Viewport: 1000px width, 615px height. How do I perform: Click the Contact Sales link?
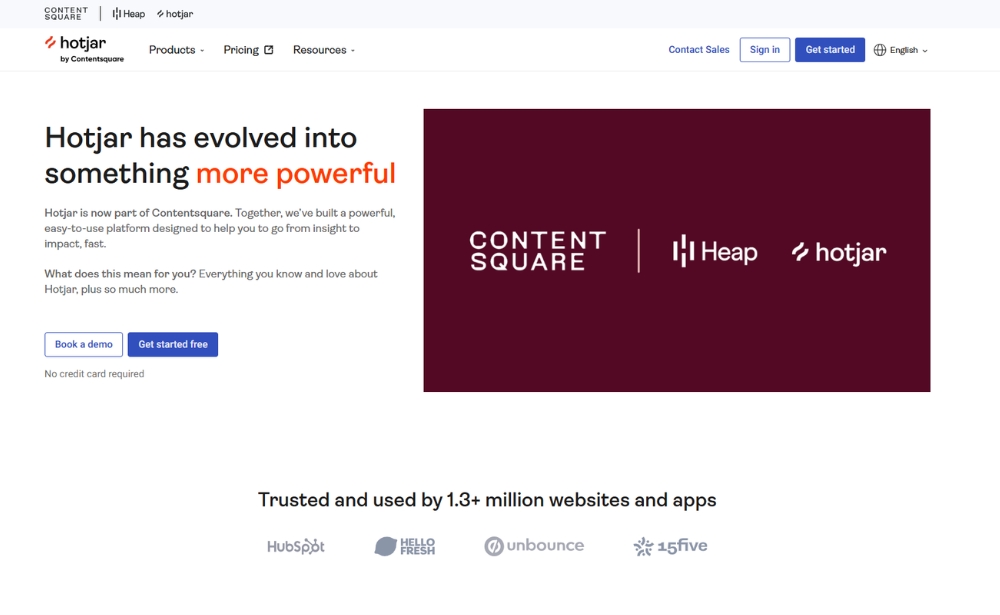[x=698, y=49]
